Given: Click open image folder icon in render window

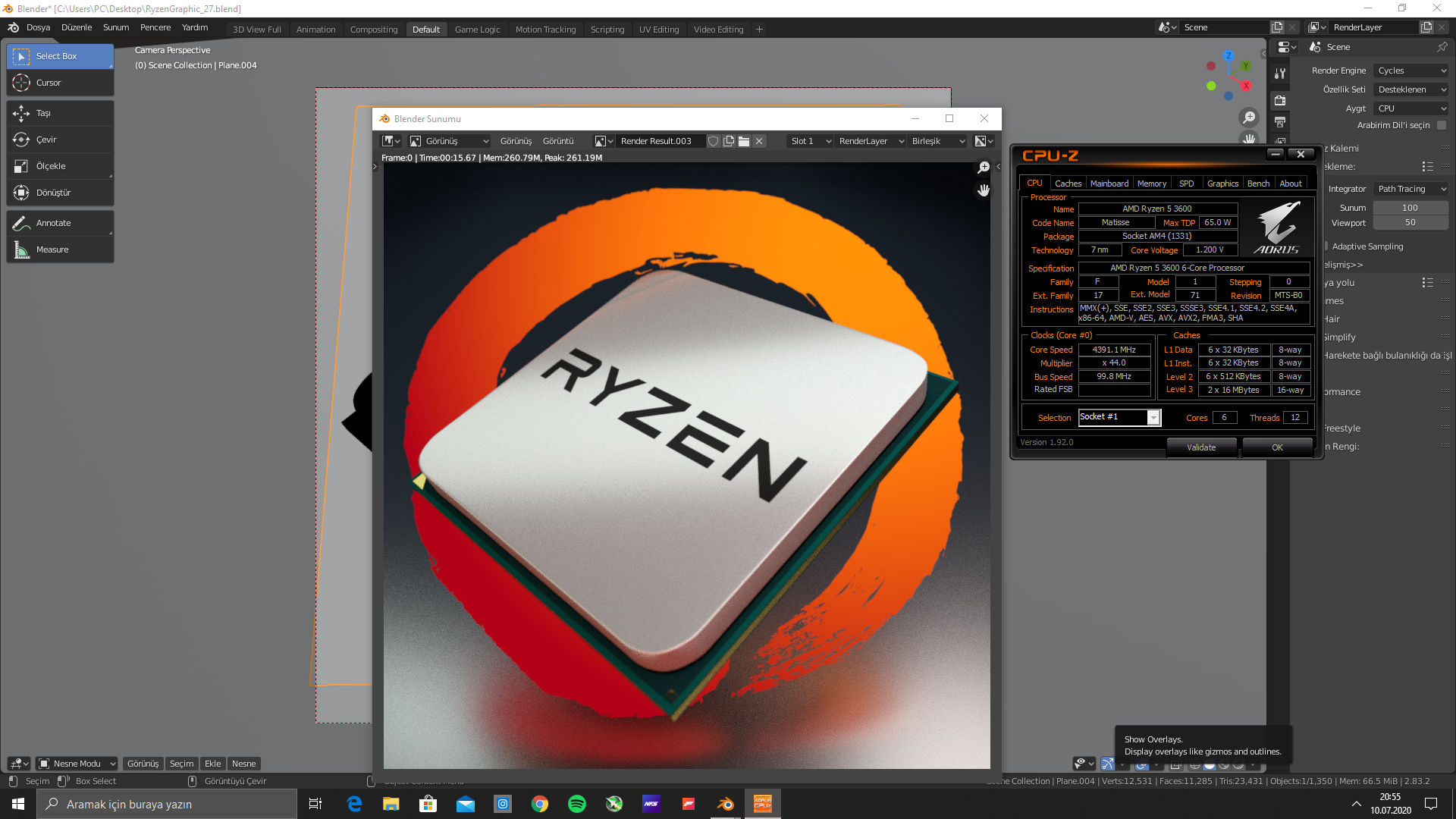Looking at the screenshot, I should [x=744, y=141].
